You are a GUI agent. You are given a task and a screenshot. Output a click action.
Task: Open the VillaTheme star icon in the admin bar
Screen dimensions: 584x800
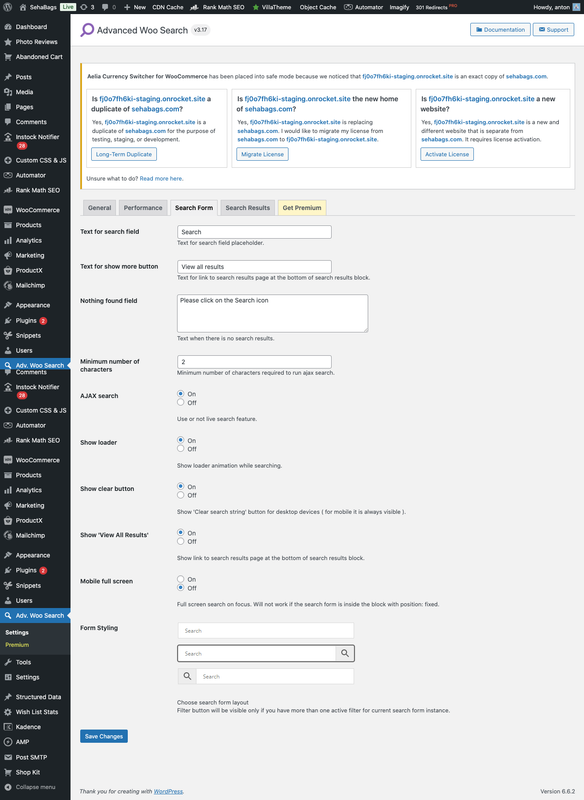(x=256, y=7)
